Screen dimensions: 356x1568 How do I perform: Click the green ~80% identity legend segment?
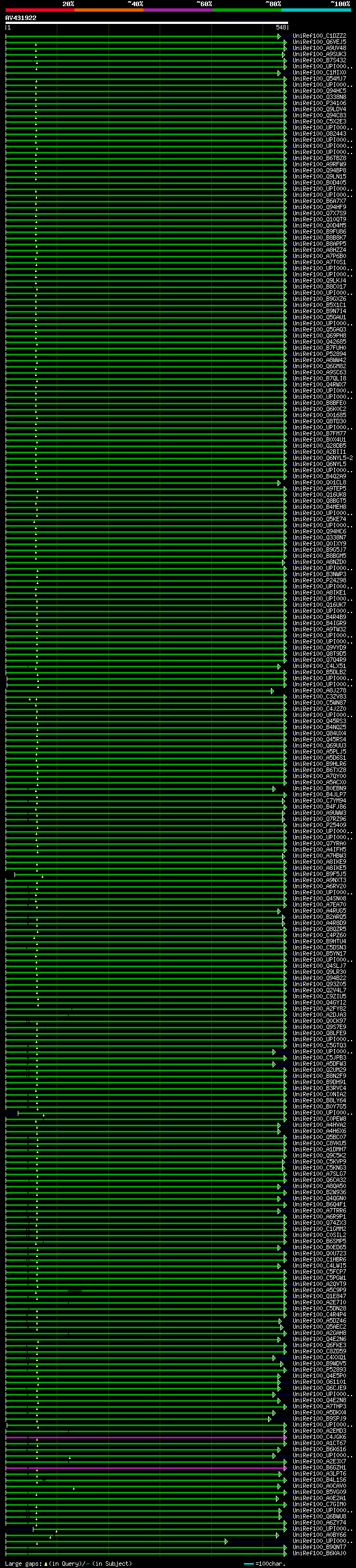[x=247, y=10]
